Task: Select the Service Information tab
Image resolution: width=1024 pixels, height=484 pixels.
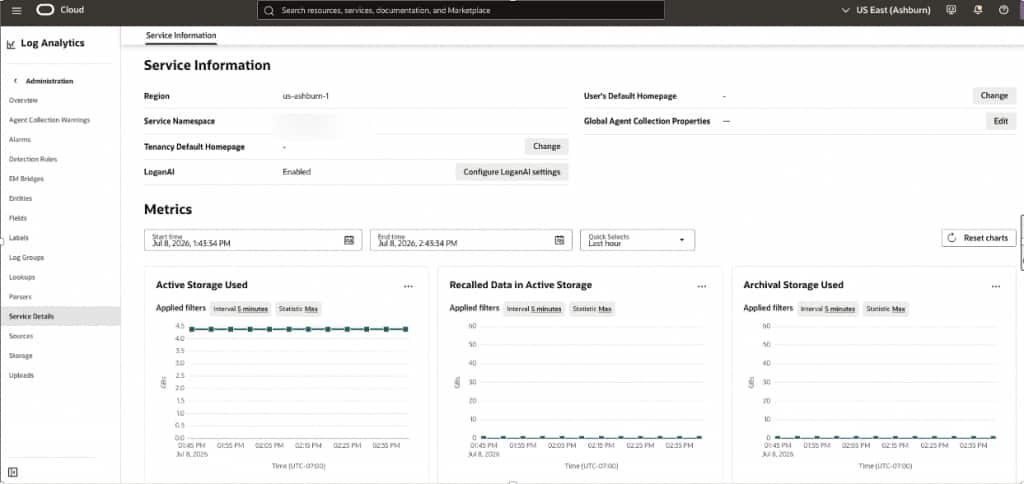Action: [x=181, y=35]
